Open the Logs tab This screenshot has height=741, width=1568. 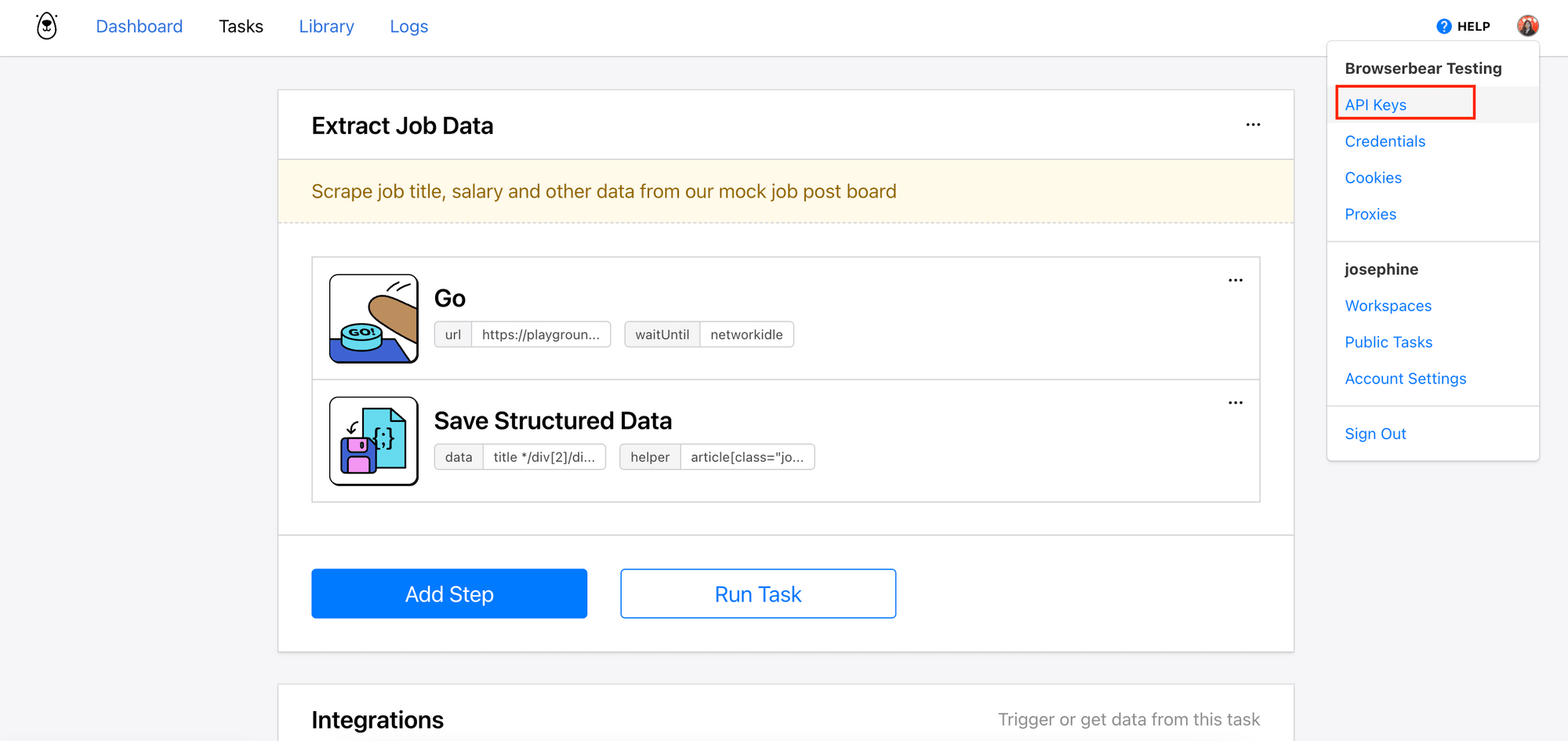[408, 27]
